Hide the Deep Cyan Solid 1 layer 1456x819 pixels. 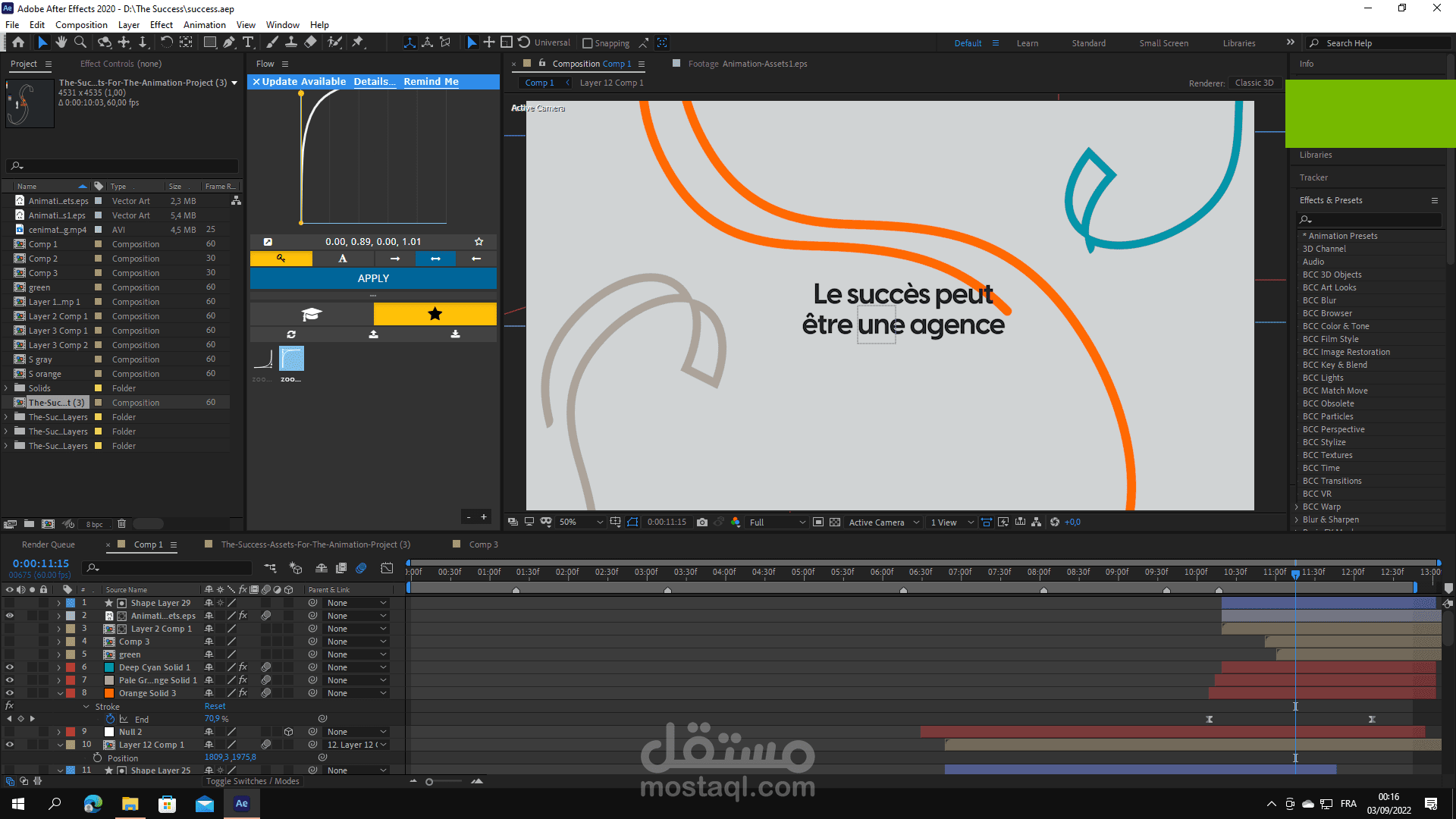(10, 667)
